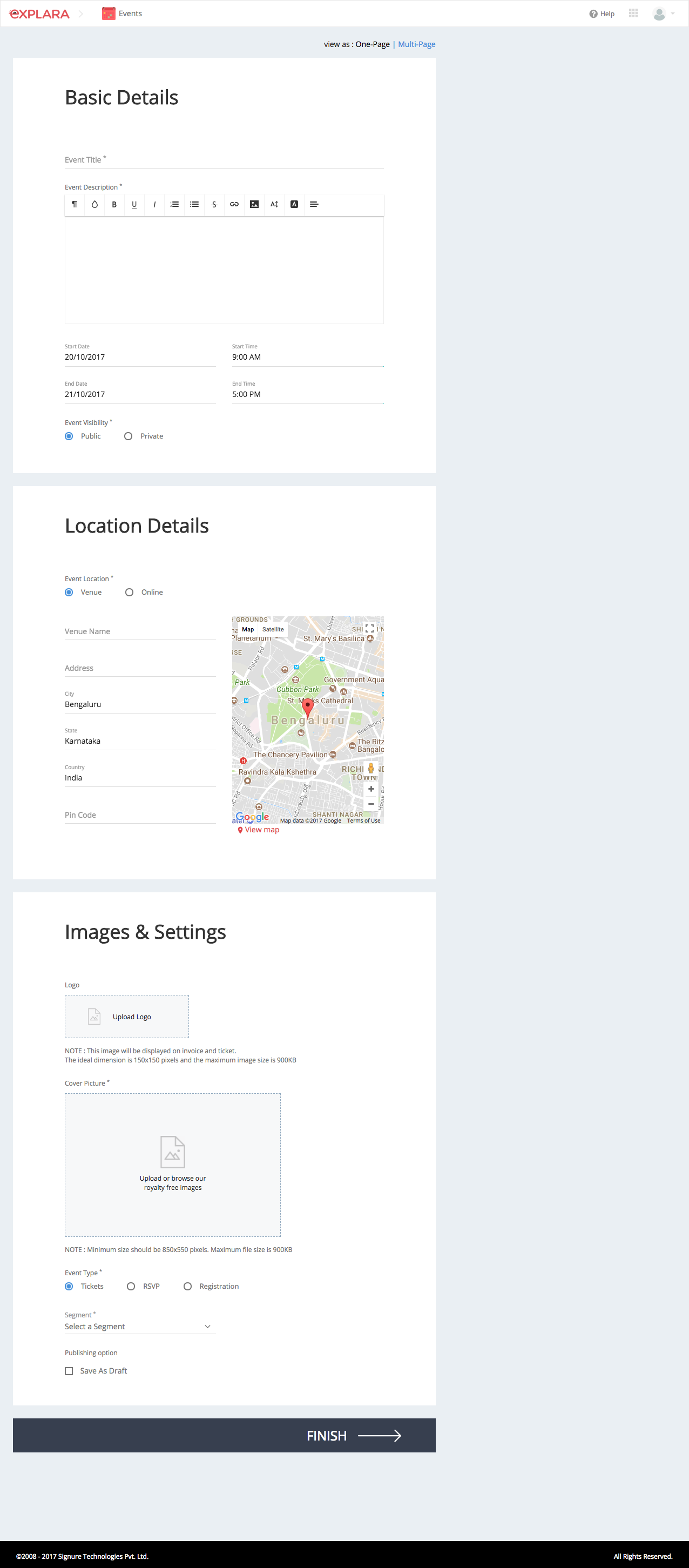Choose Online as event location

(x=129, y=593)
